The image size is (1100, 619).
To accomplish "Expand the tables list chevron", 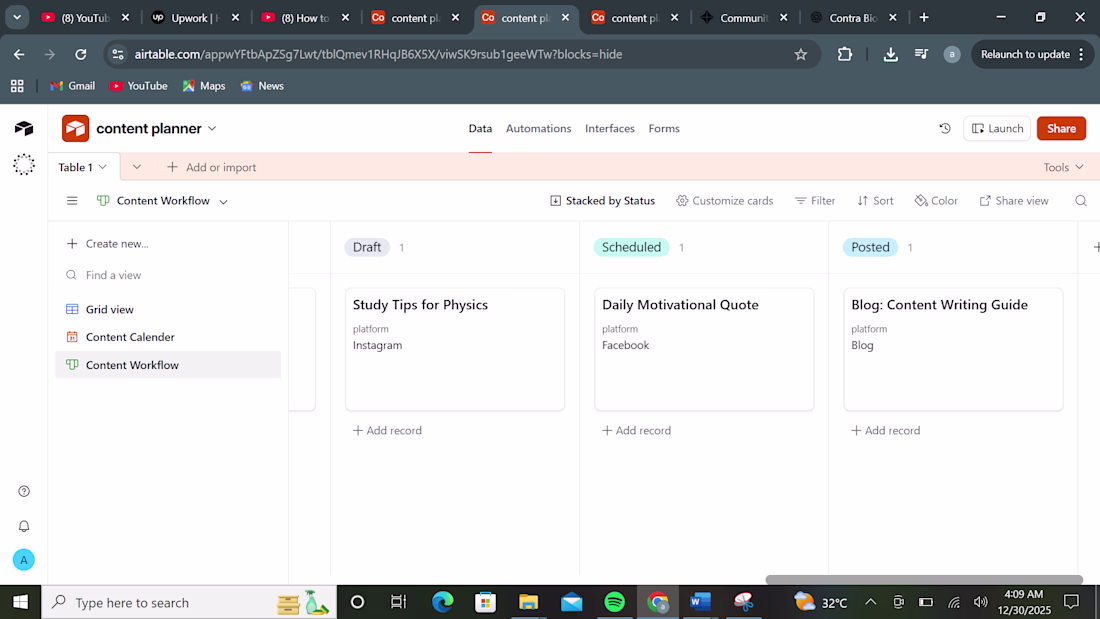I will click(x=137, y=167).
